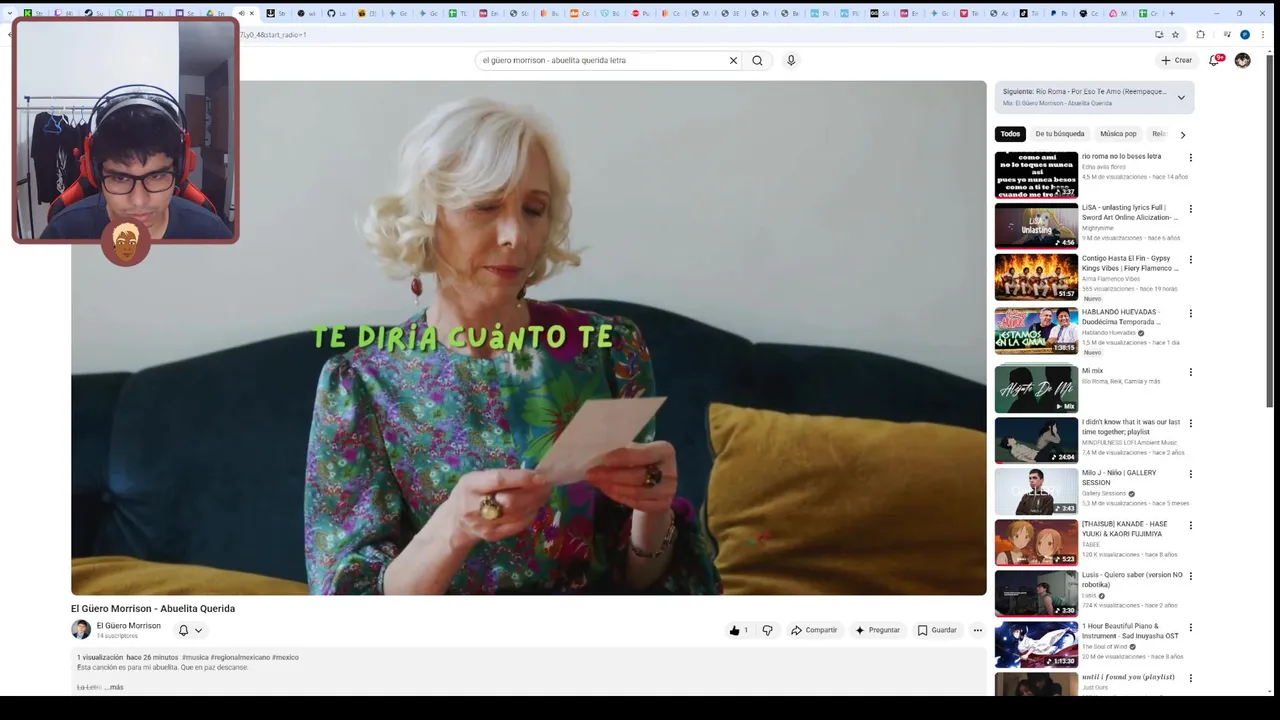Start voice search with microphone icon
Screen dimensions: 1280x720
(x=791, y=60)
